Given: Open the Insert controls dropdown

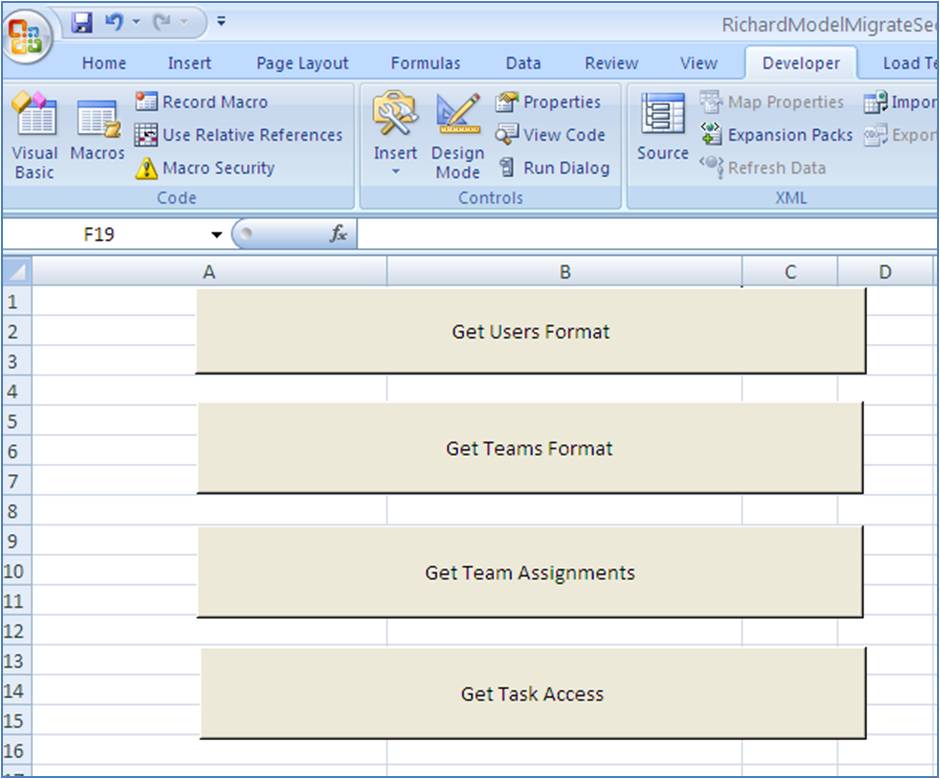Looking at the screenshot, I should pos(395,136).
